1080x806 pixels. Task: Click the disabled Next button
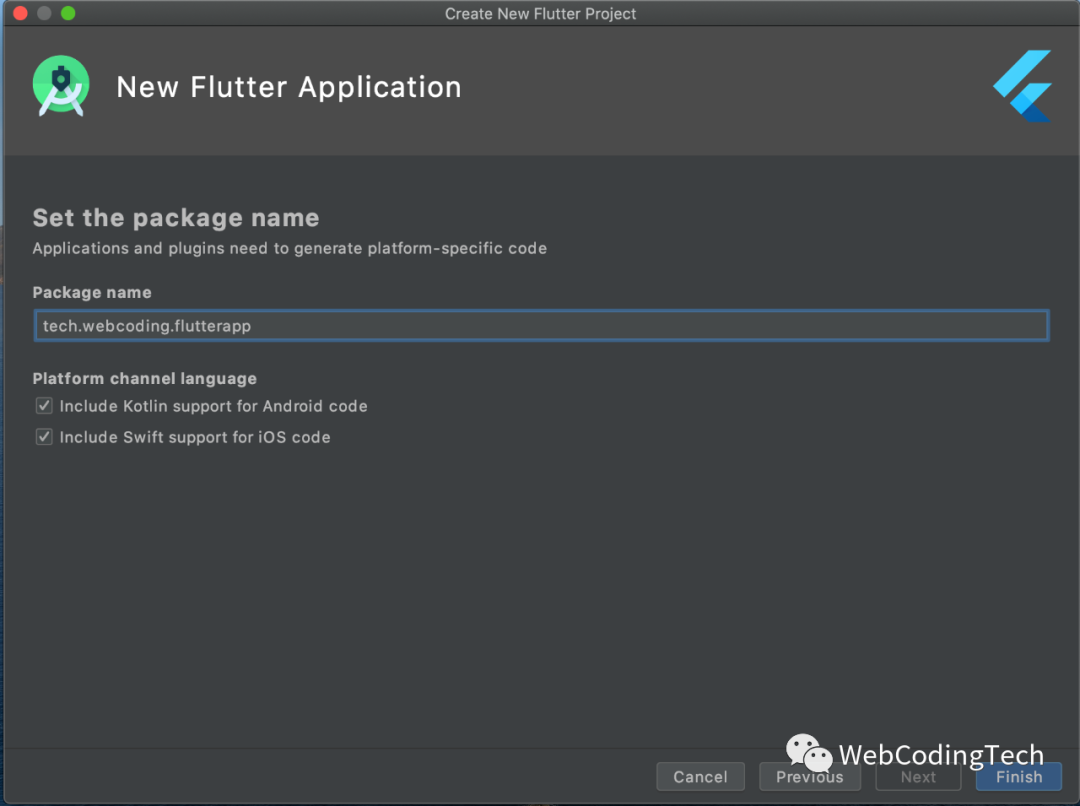coord(918,776)
